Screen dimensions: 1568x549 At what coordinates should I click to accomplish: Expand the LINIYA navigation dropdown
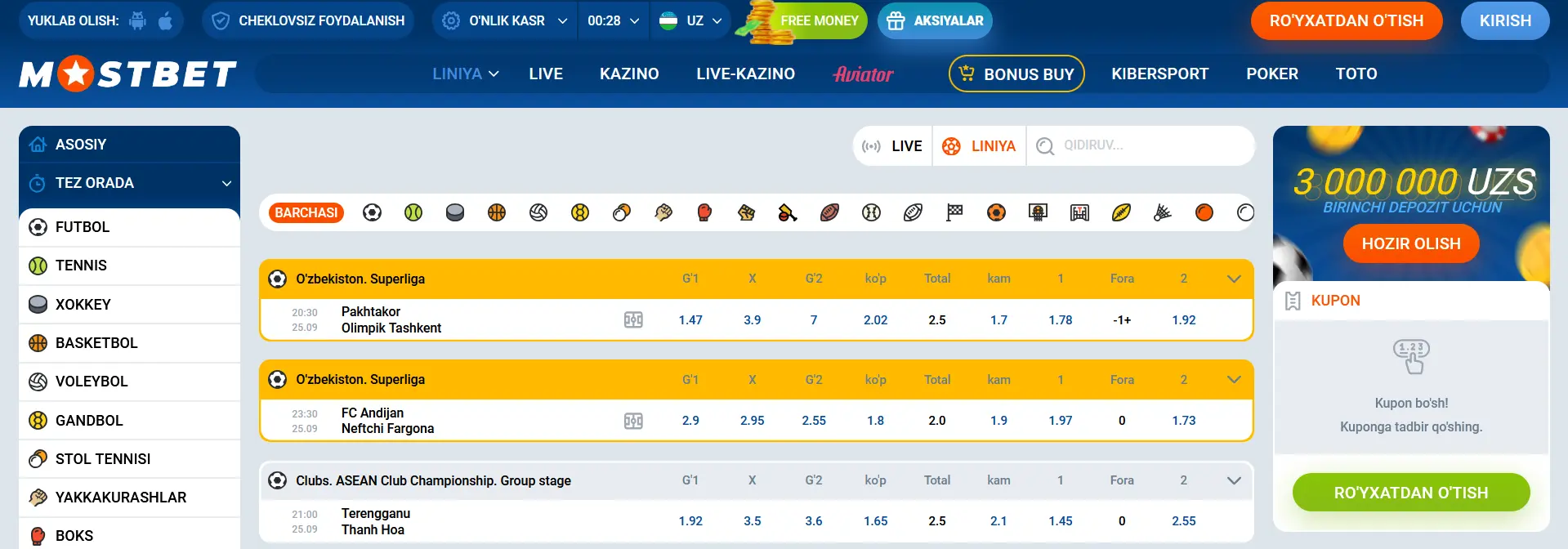[x=466, y=74]
